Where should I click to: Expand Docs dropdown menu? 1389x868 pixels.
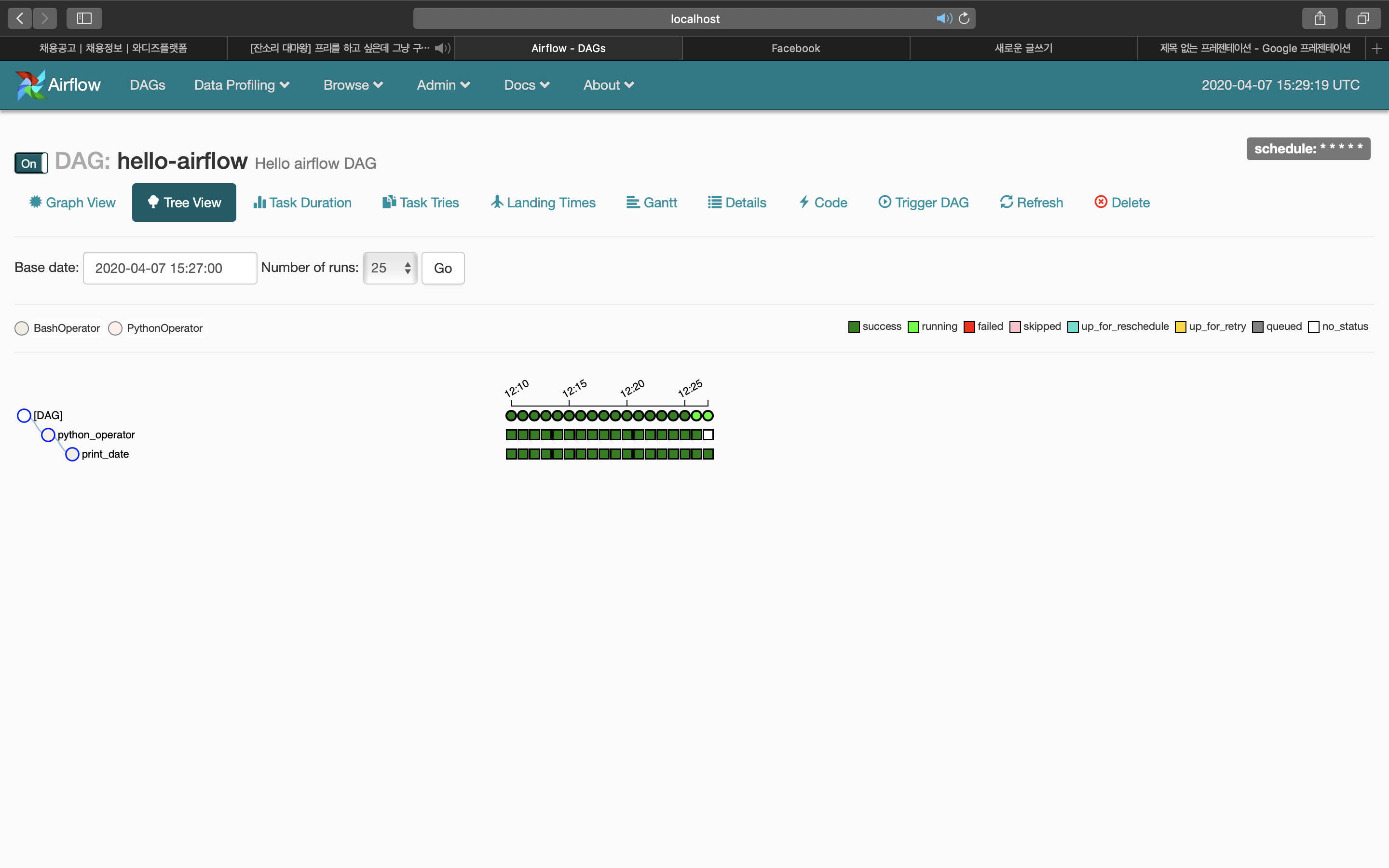527,85
